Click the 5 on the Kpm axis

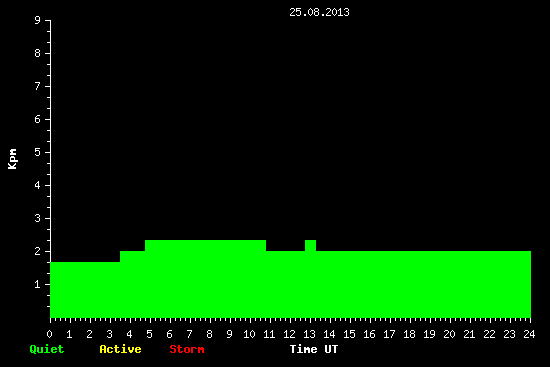pos(38,152)
